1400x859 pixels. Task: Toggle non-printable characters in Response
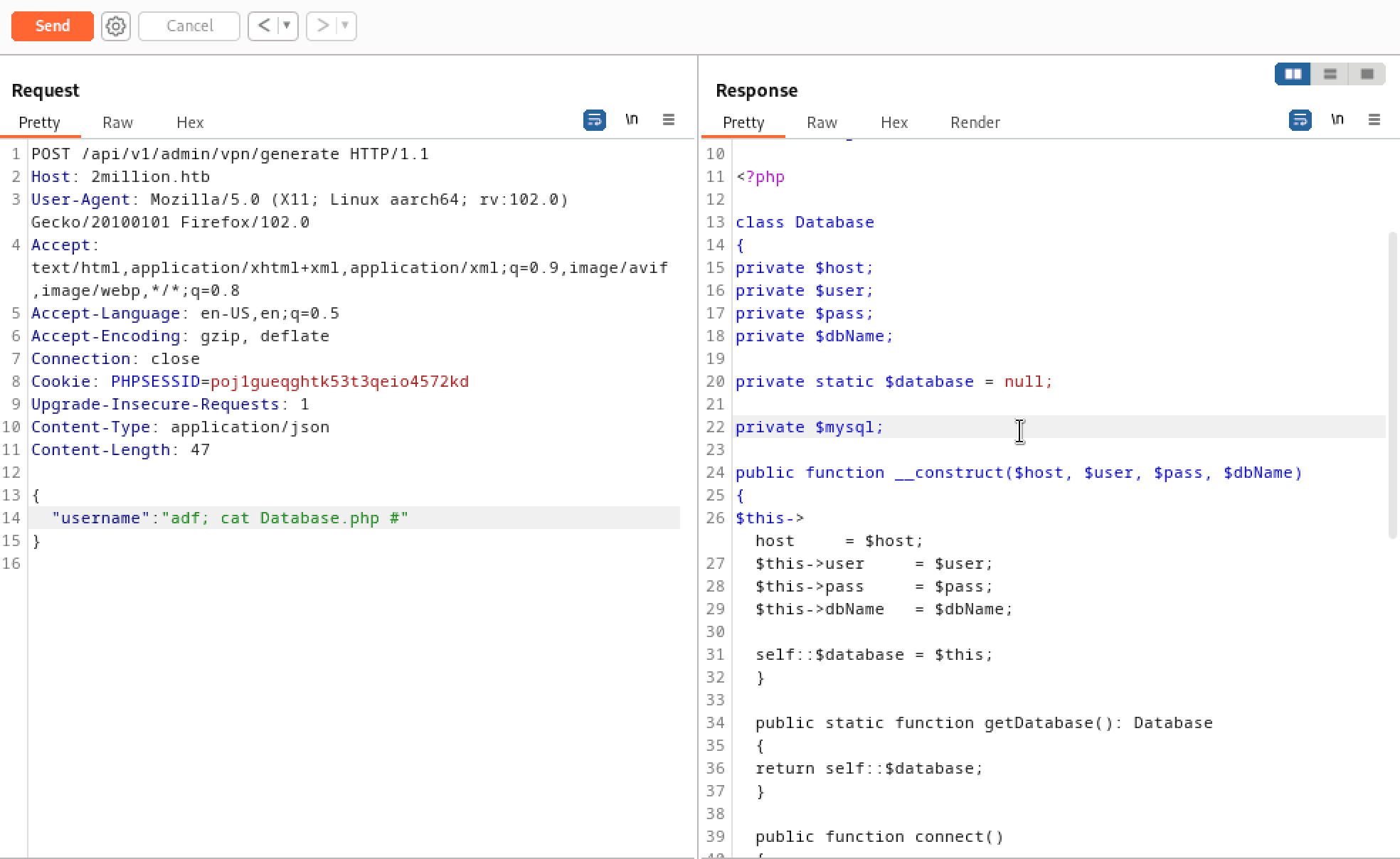[1338, 120]
